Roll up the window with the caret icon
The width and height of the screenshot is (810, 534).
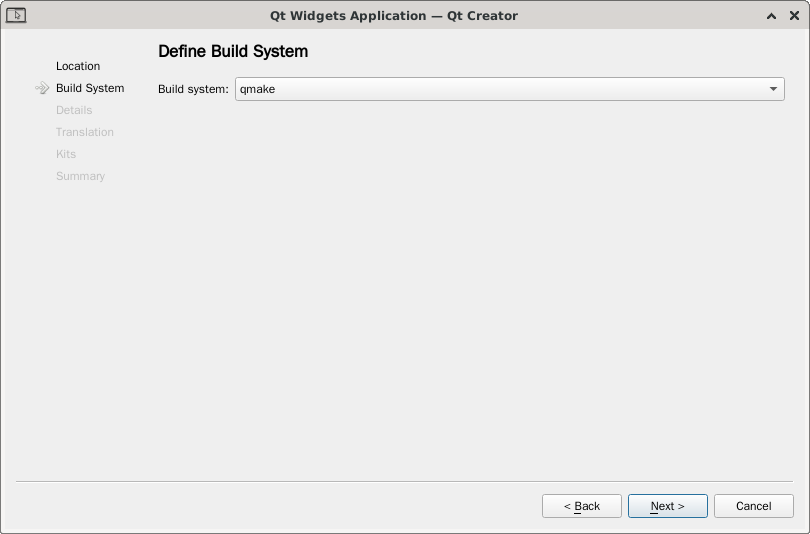point(771,16)
